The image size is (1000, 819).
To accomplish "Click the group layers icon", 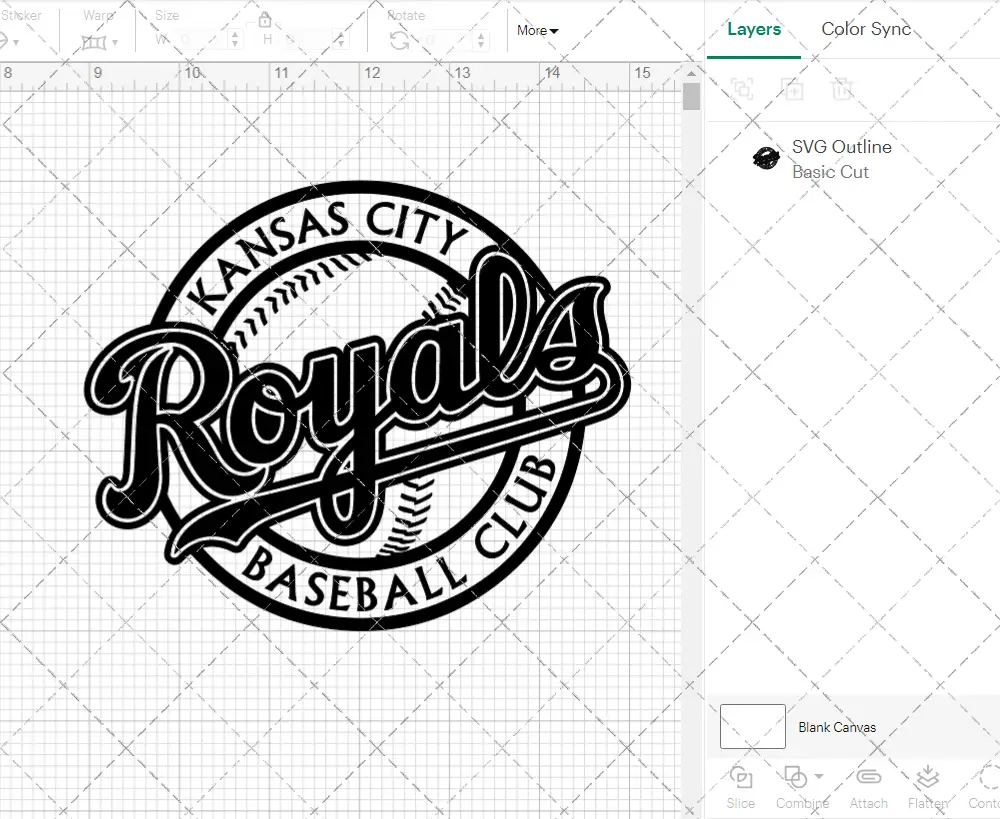I will 741,89.
